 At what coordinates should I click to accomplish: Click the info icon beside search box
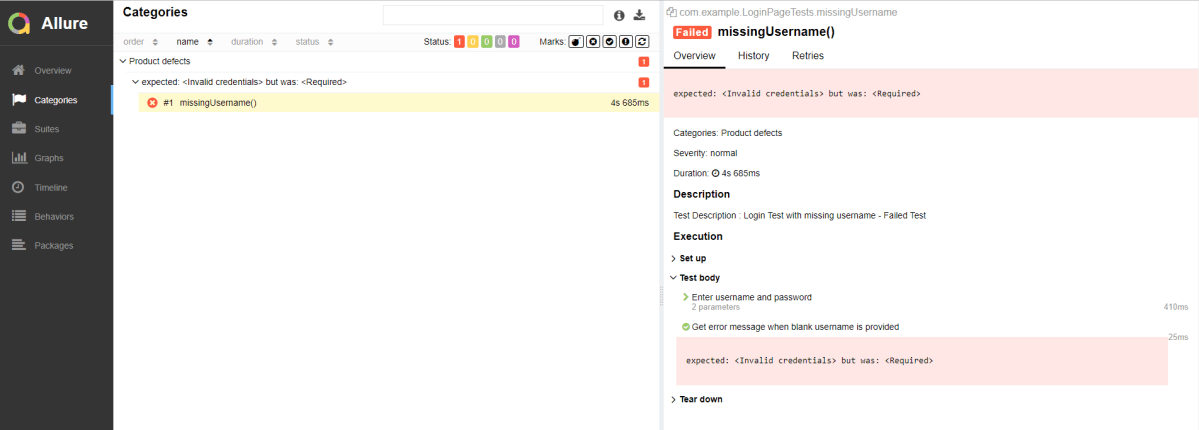pos(619,15)
